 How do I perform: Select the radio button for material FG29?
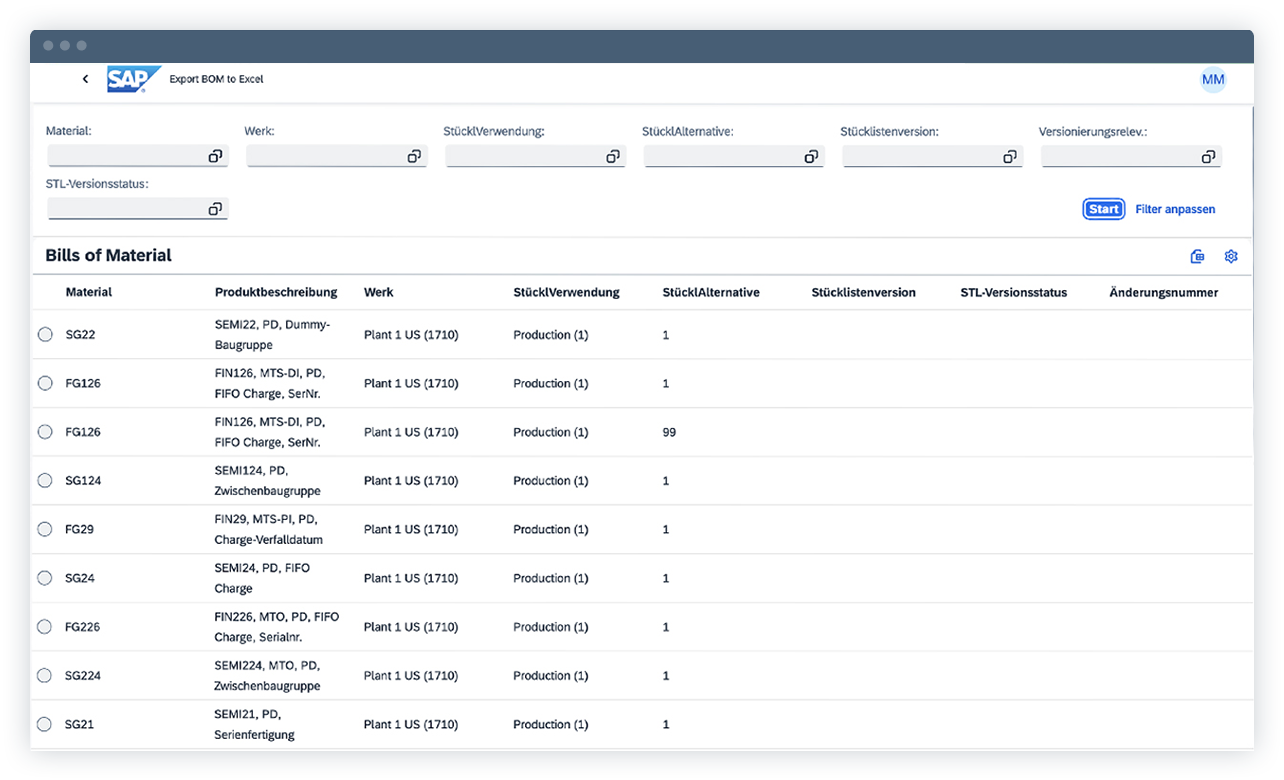point(44,529)
